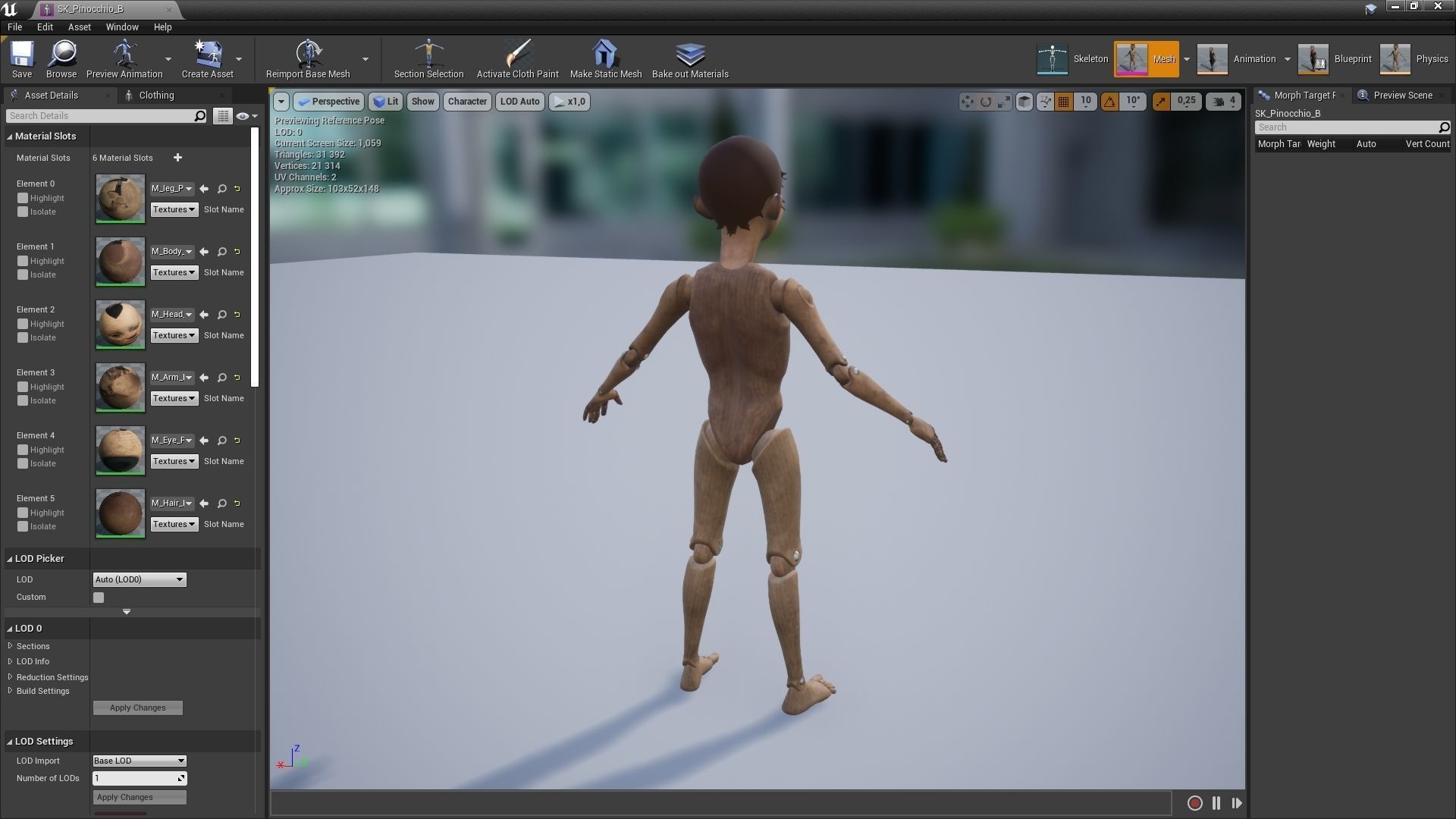The image size is (1456, 819).
Task: Enable Highlight for Element 5
Action: click(x=23, y=513)
